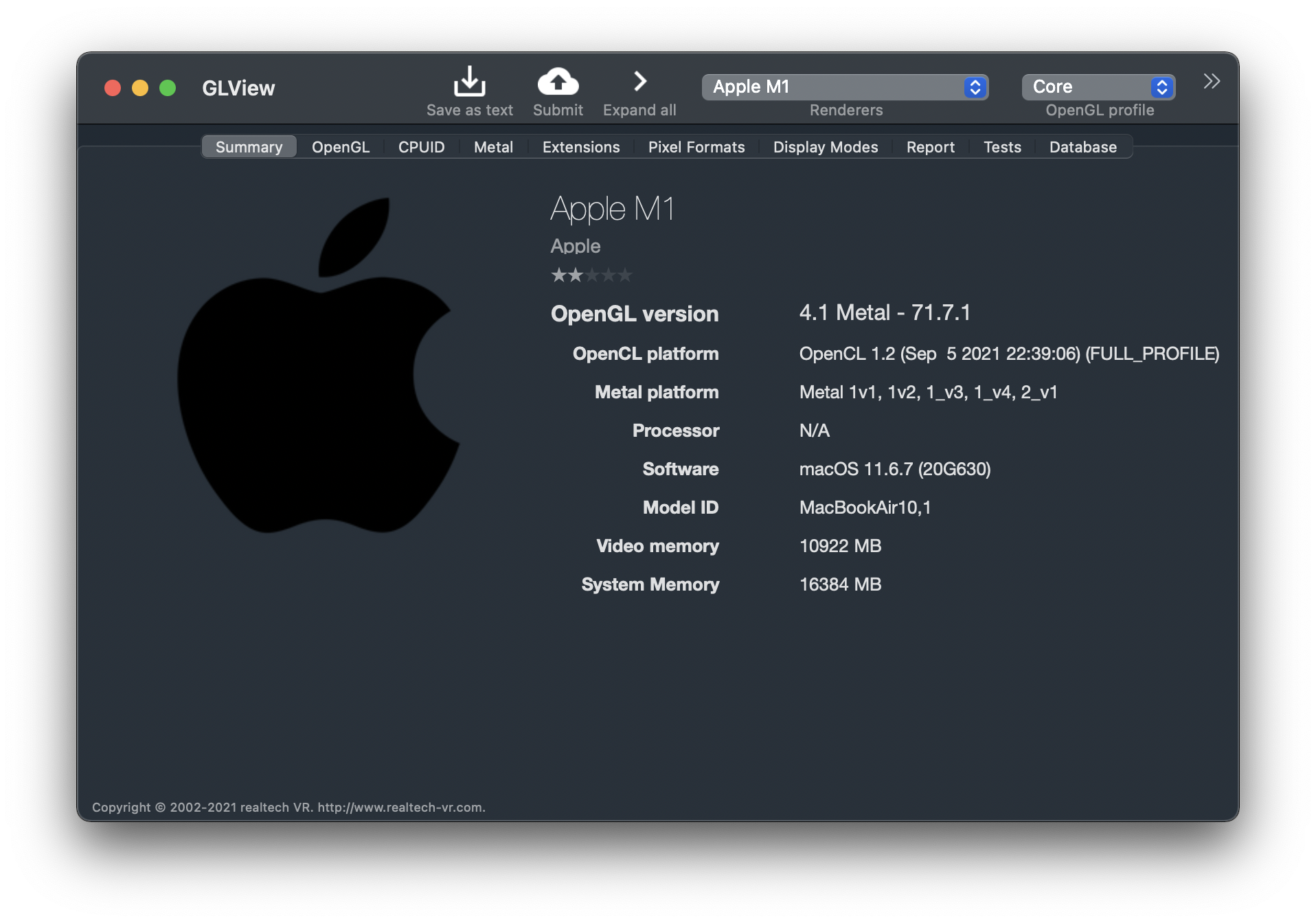Switch to the Display Modes tab
1316x923 pixels.
[826, 147]
